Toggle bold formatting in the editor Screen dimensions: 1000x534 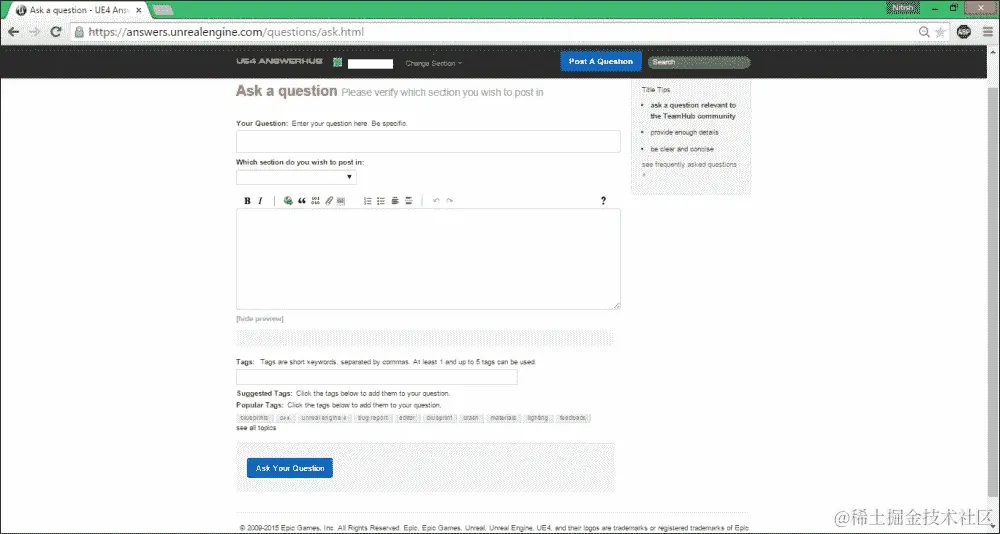click(x=247, y=201)
